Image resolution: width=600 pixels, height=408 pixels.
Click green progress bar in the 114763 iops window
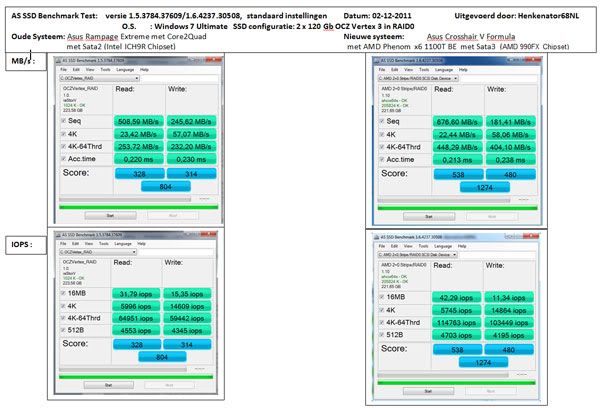pos(456,383)
